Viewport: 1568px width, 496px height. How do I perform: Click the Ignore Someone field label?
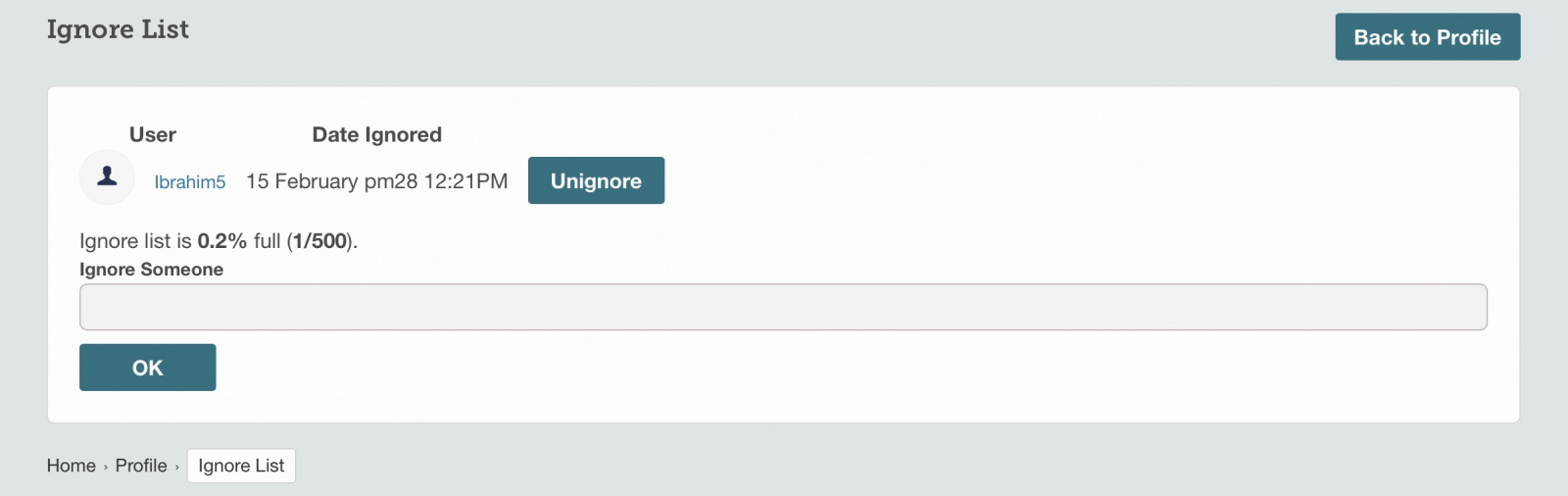(151, 270)
